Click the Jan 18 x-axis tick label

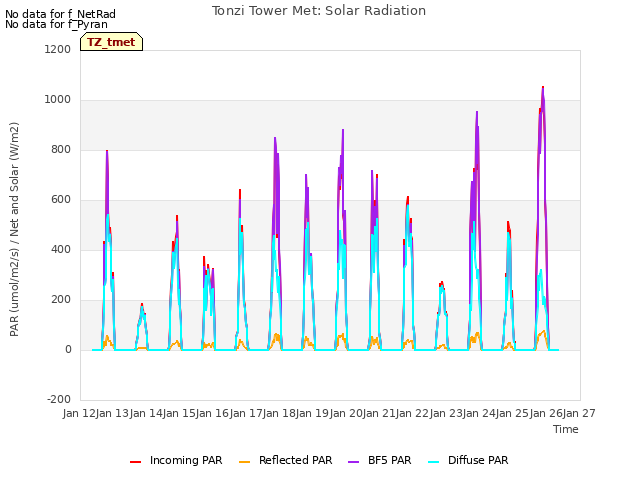[279, 413]
